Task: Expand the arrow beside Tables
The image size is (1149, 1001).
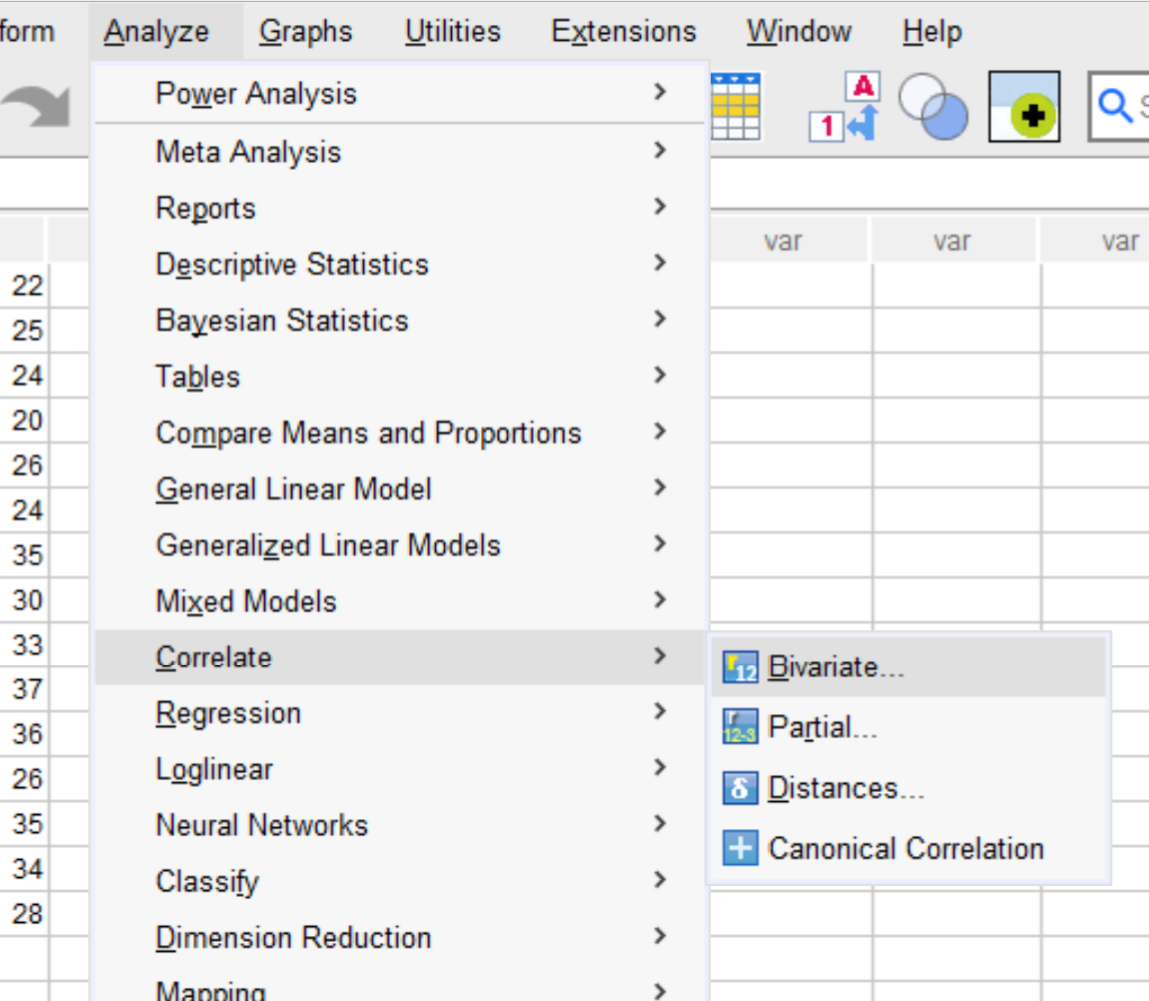Action: coord(660,375)
